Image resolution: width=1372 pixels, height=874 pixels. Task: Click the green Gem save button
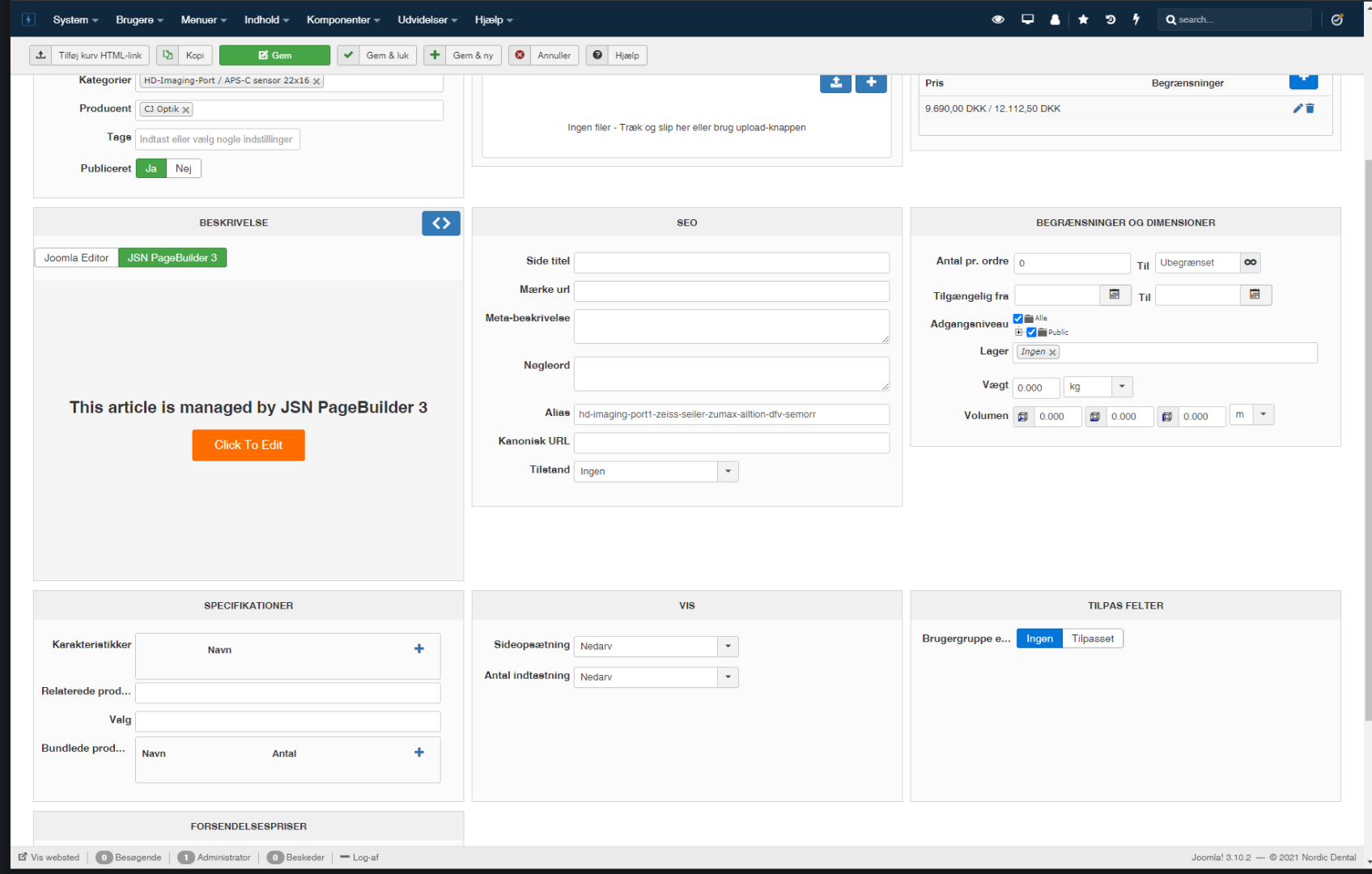274,55
